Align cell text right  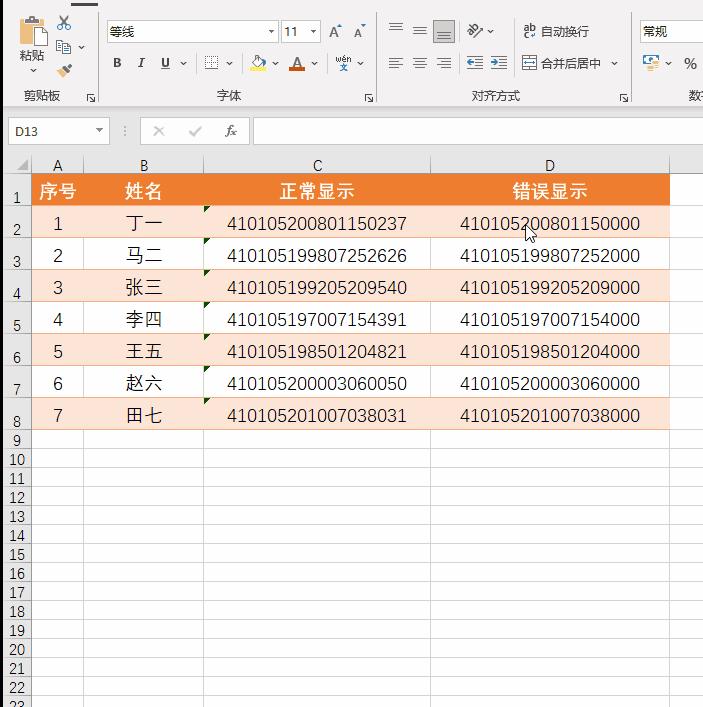point(444,63)
